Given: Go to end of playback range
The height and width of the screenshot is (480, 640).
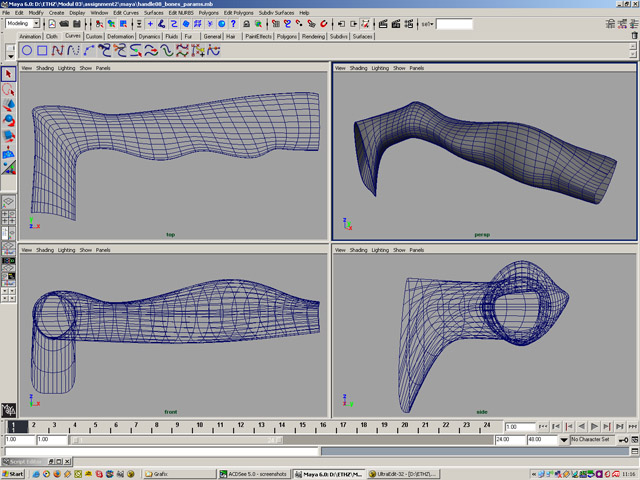Looking at the screenshot, I should tap(633, 427).
